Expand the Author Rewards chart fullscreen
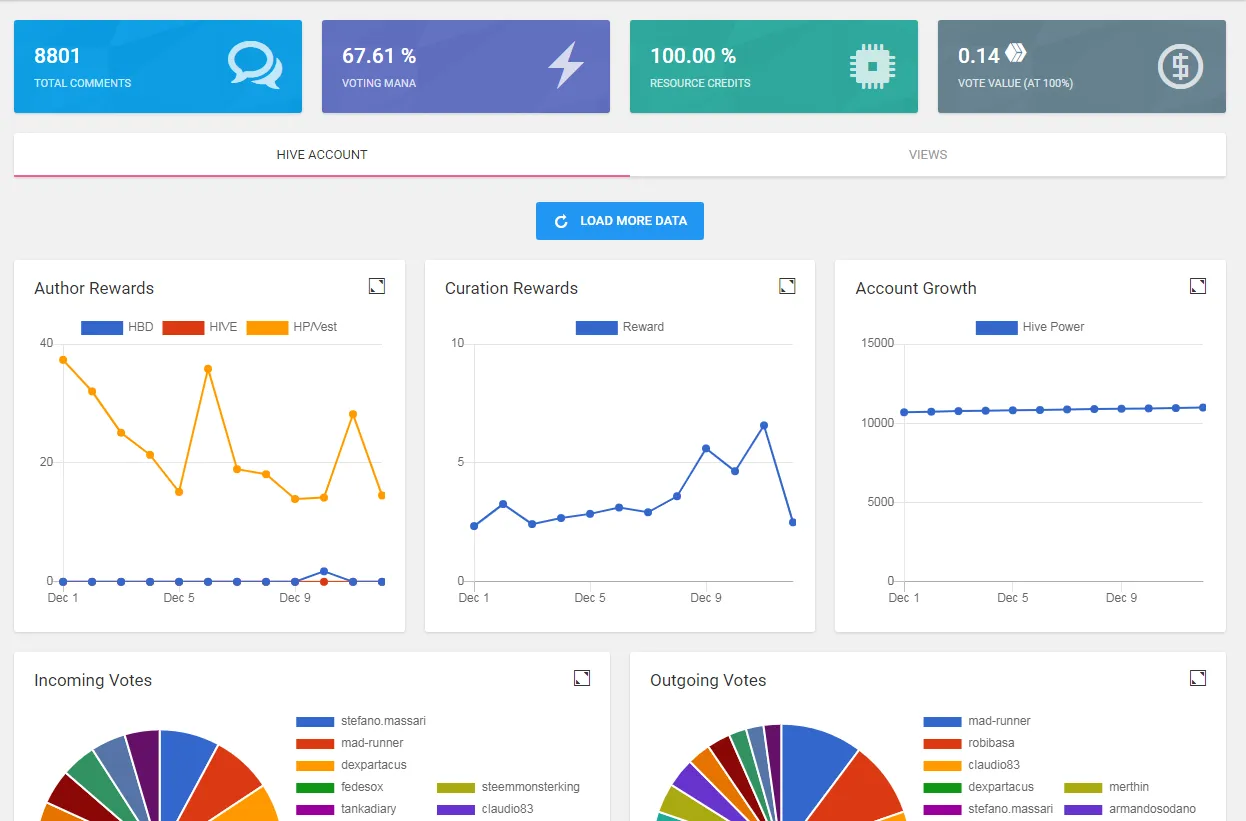 point(376,286)
